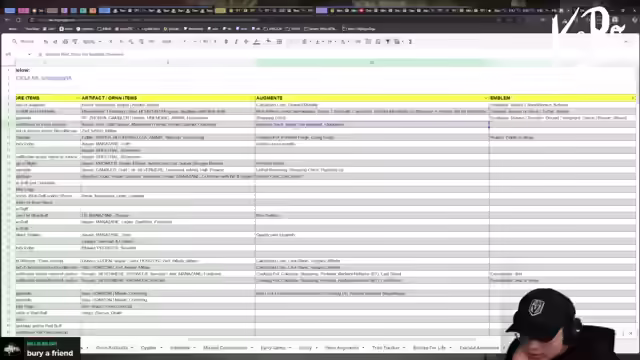Toggle italic formatting
Viewport: 640px width, 360px height.
coord(236,42)
